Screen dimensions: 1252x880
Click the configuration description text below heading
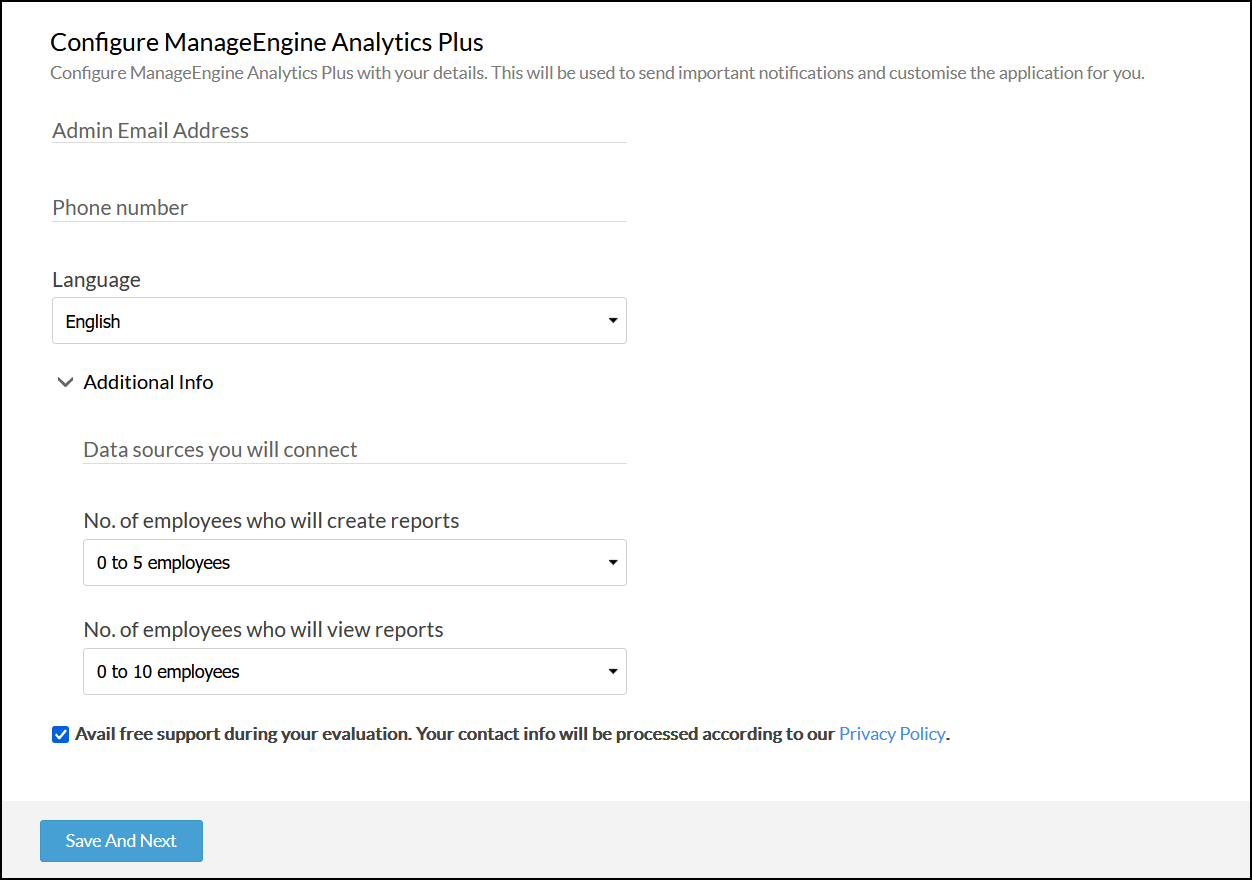point(597,73)
